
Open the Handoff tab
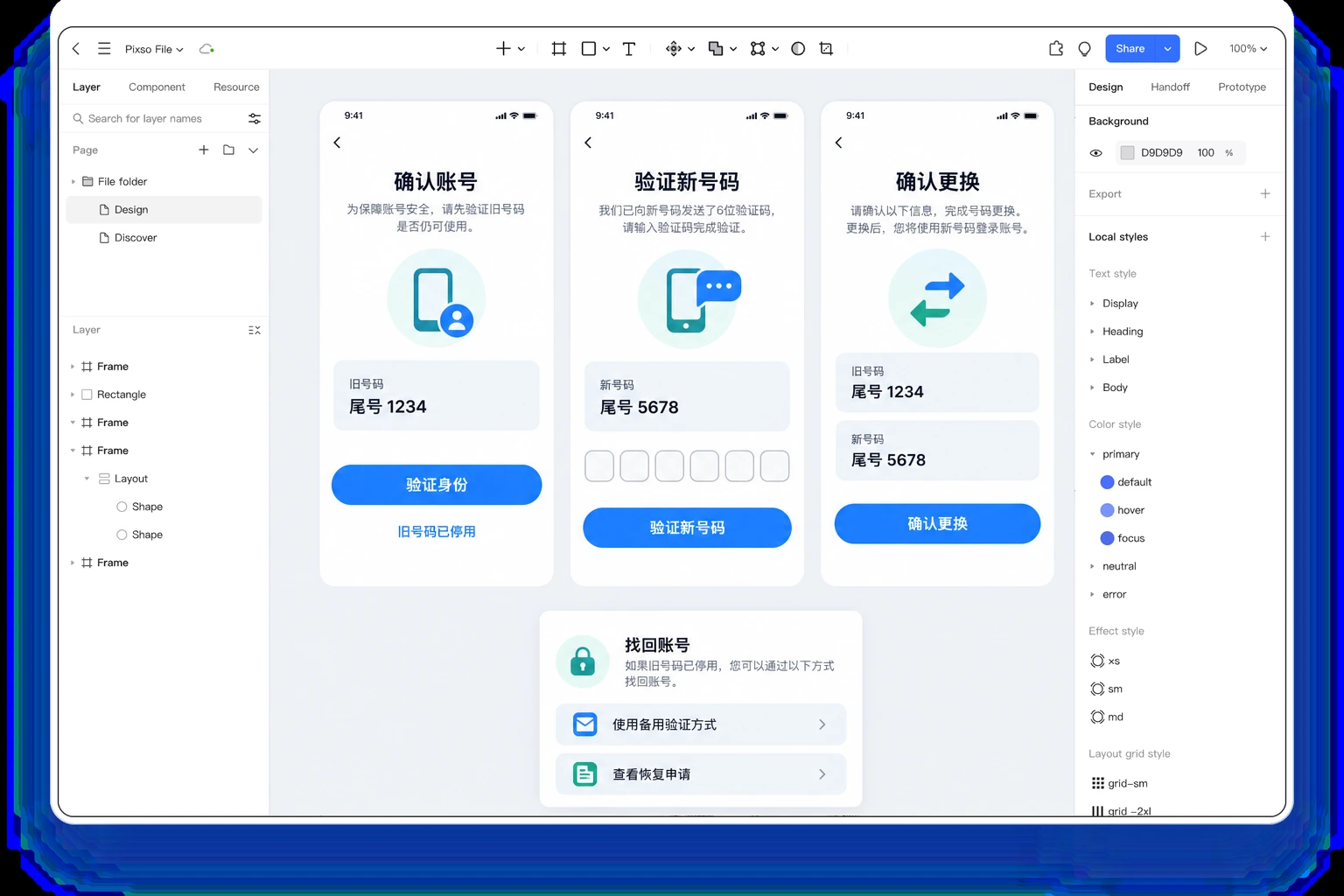tap(1170, 87)
